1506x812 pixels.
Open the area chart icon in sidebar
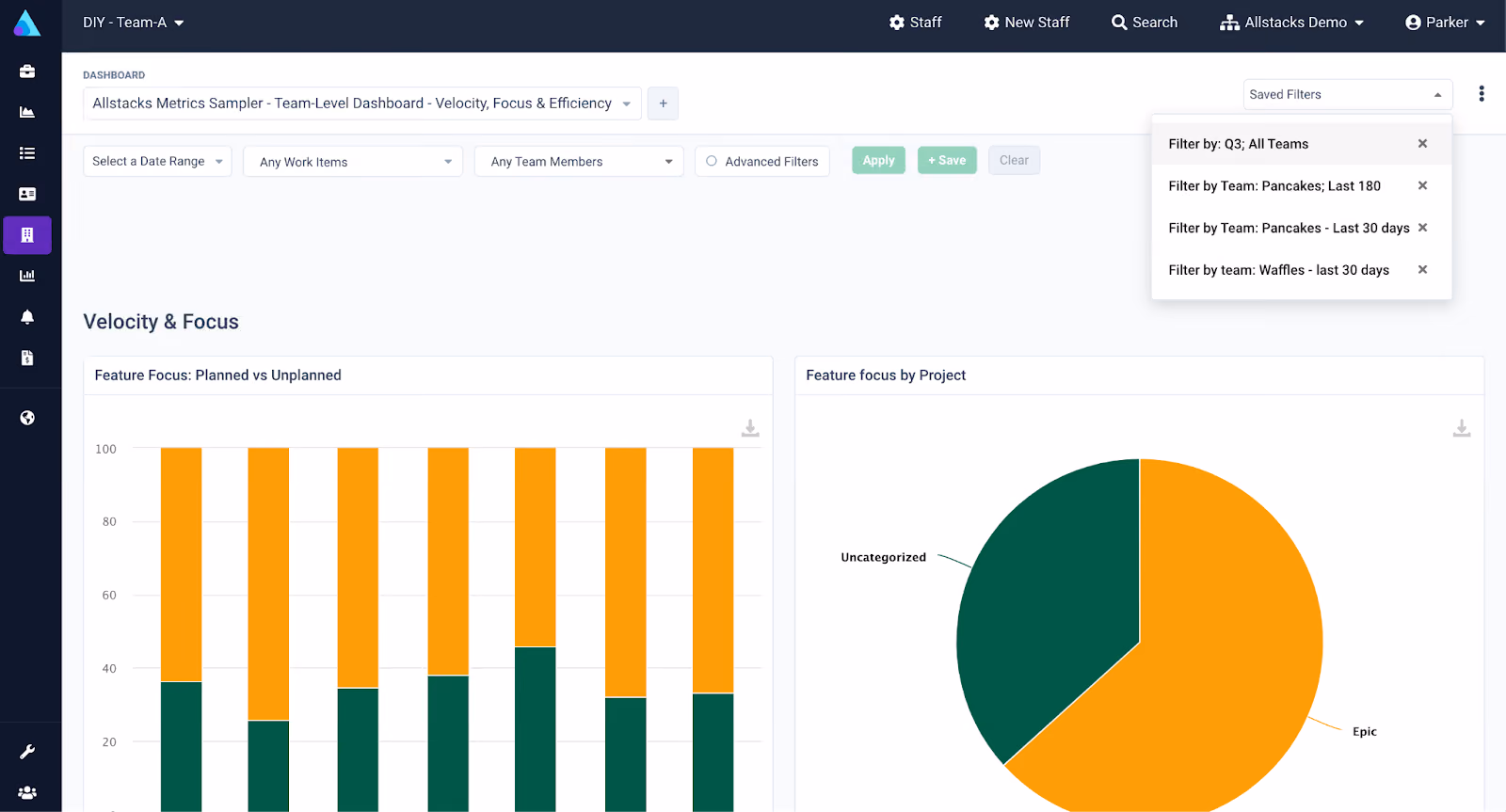(x=27, y=112)
